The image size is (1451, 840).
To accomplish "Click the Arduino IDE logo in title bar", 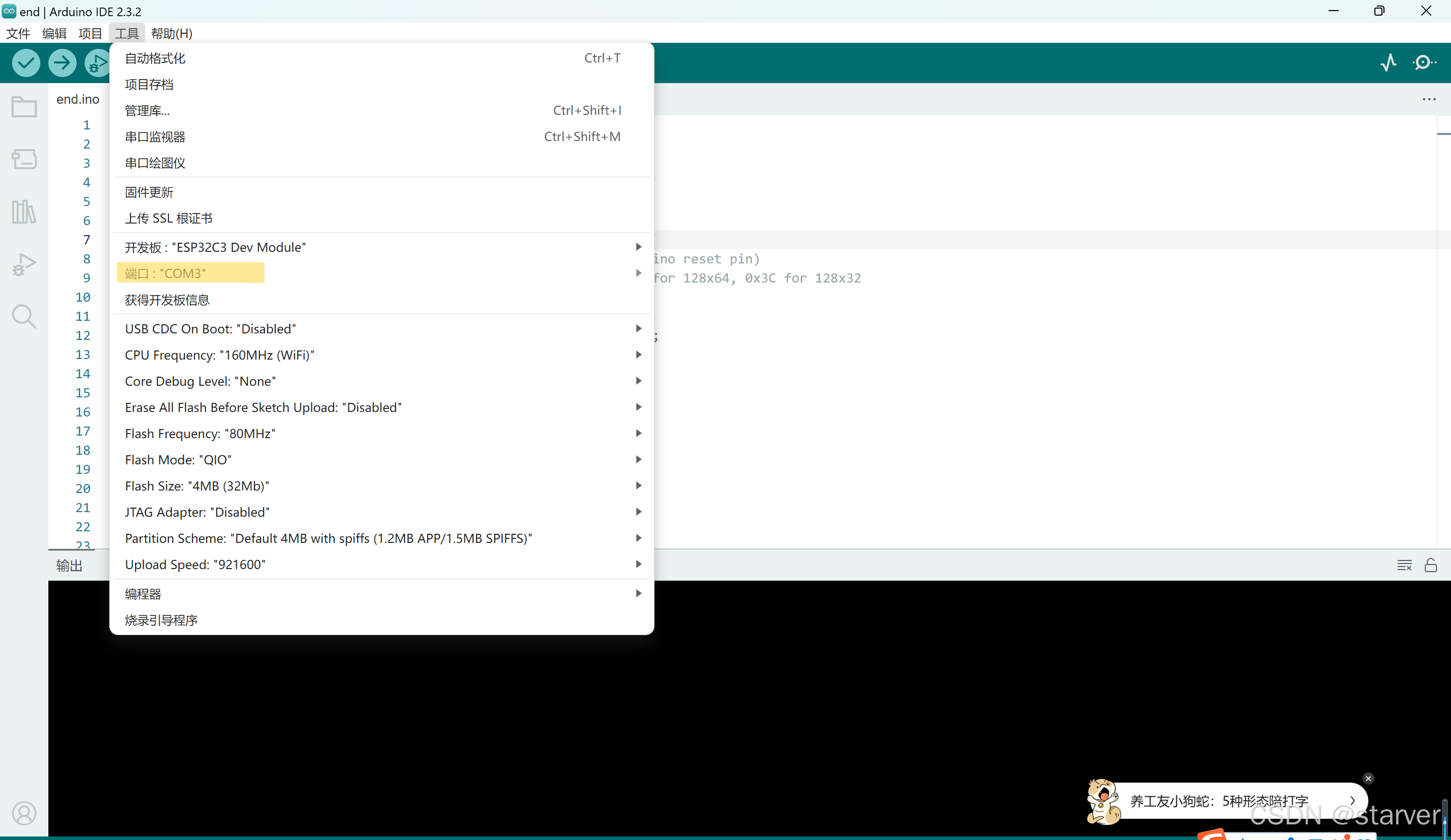I will click(9, 11).
